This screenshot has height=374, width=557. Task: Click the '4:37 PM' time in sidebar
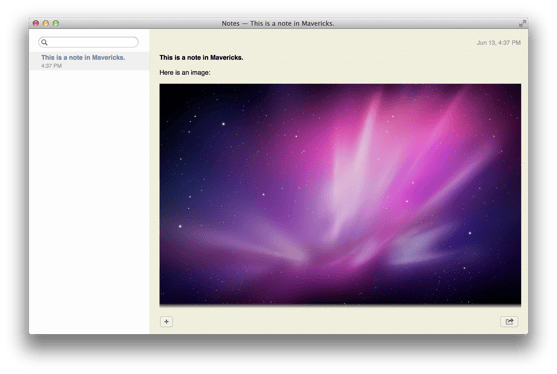(52, 66)
